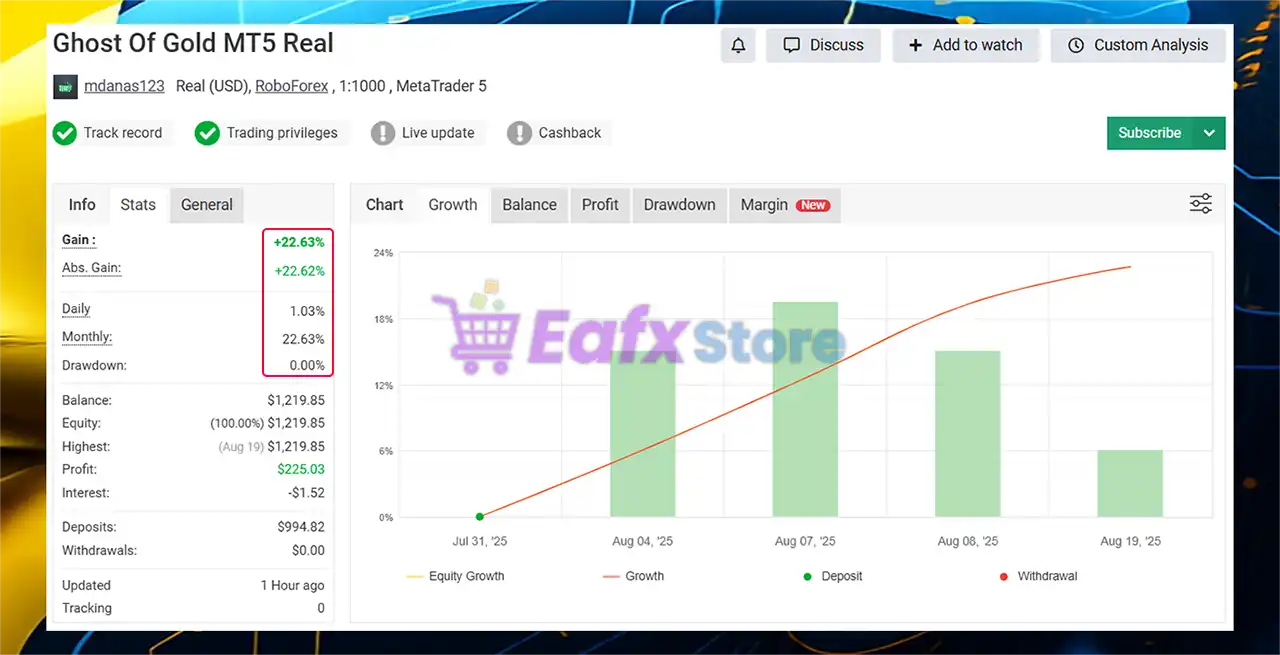Click the "1:1000" leverage text
This screenshot has width=1280, height=655.
coord(361,86)
